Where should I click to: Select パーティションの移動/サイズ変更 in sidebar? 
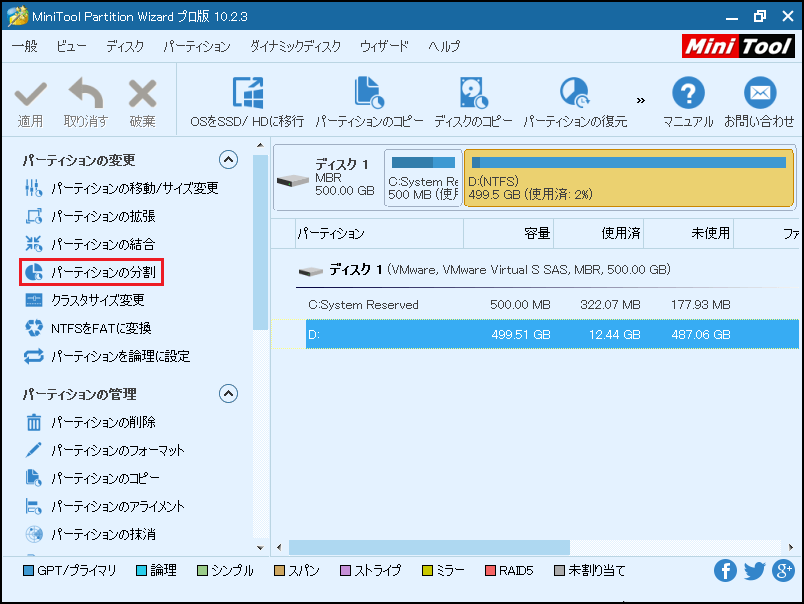122,188
